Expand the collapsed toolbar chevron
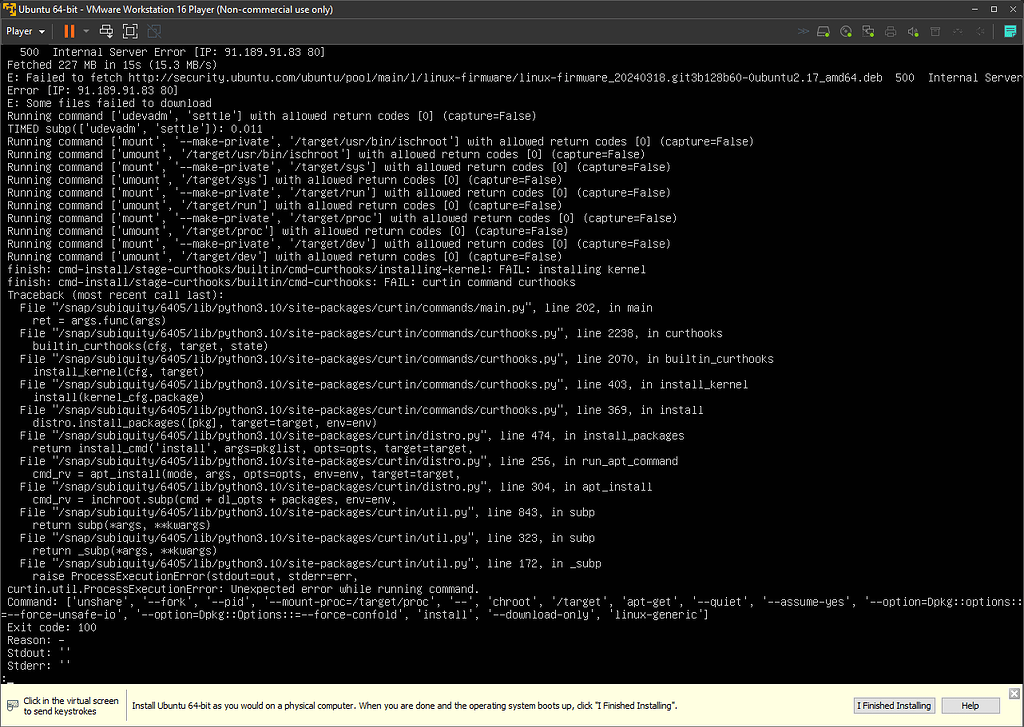Screen dimensions: 1024x727 pyautogui.click(x=803, y=31)
